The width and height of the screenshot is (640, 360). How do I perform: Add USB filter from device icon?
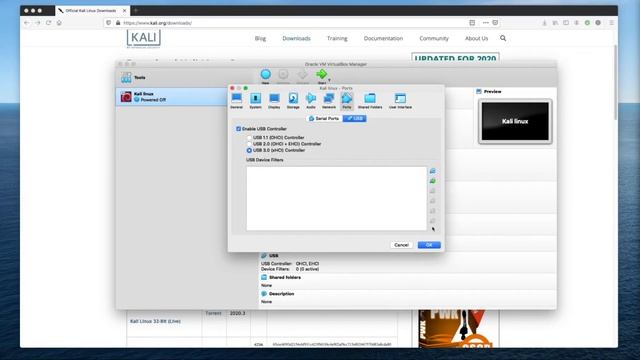pos(433,181)
